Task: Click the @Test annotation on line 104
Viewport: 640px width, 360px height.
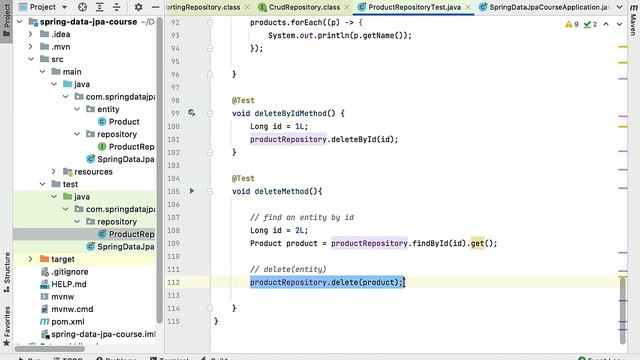Action: (243, 178)
